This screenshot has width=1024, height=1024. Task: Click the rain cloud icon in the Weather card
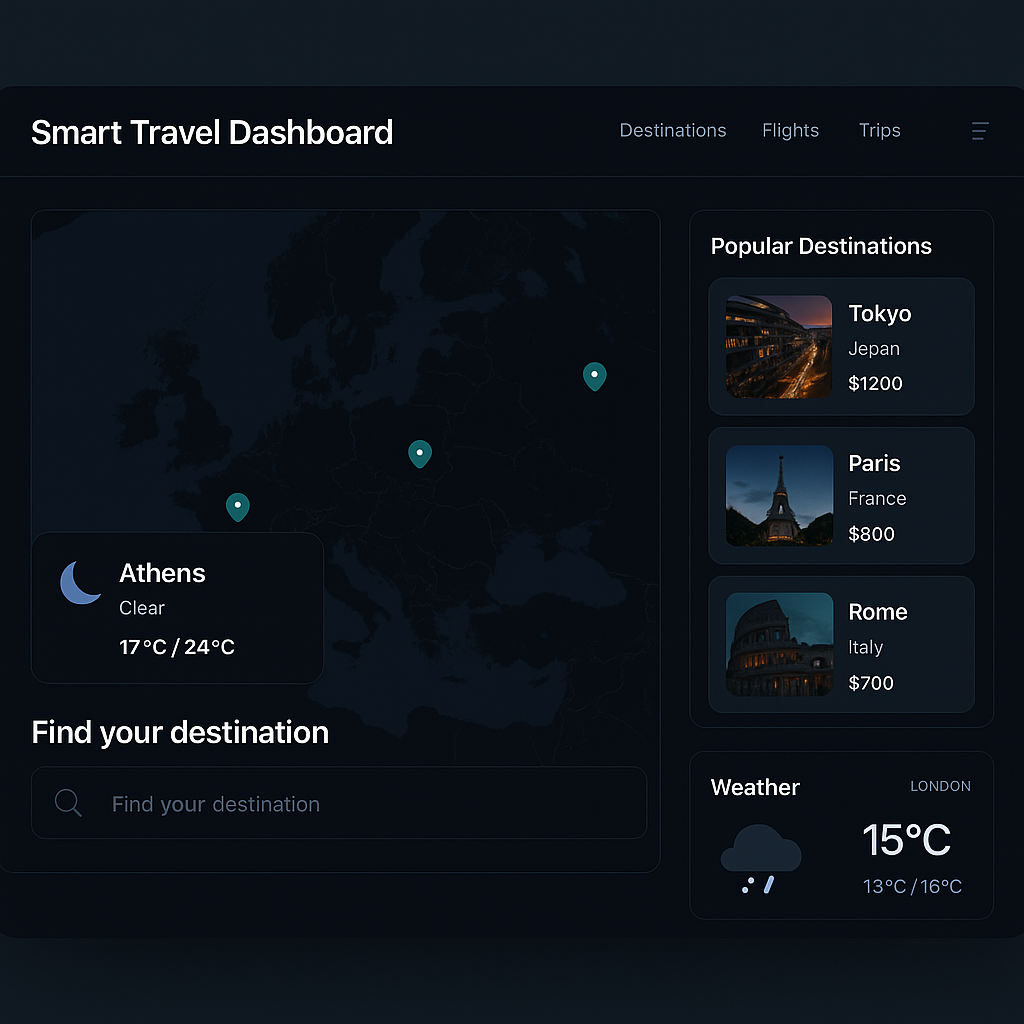760,850
